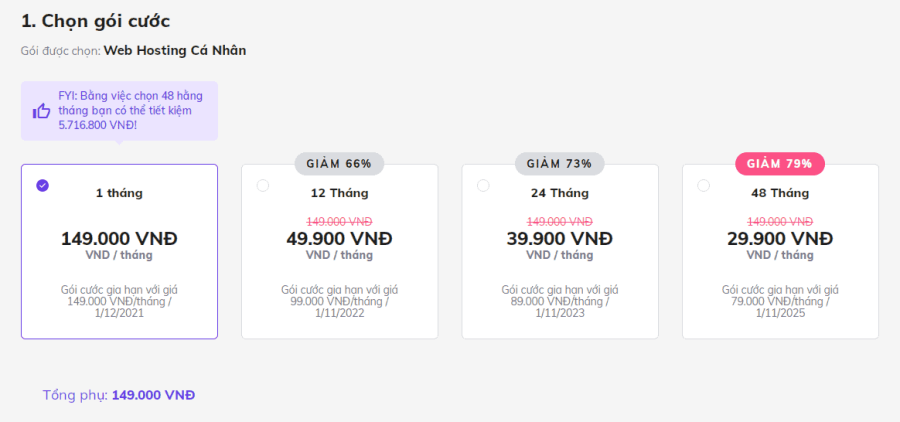Click the 1. Chọn gói cước heading

click(96, 21)
